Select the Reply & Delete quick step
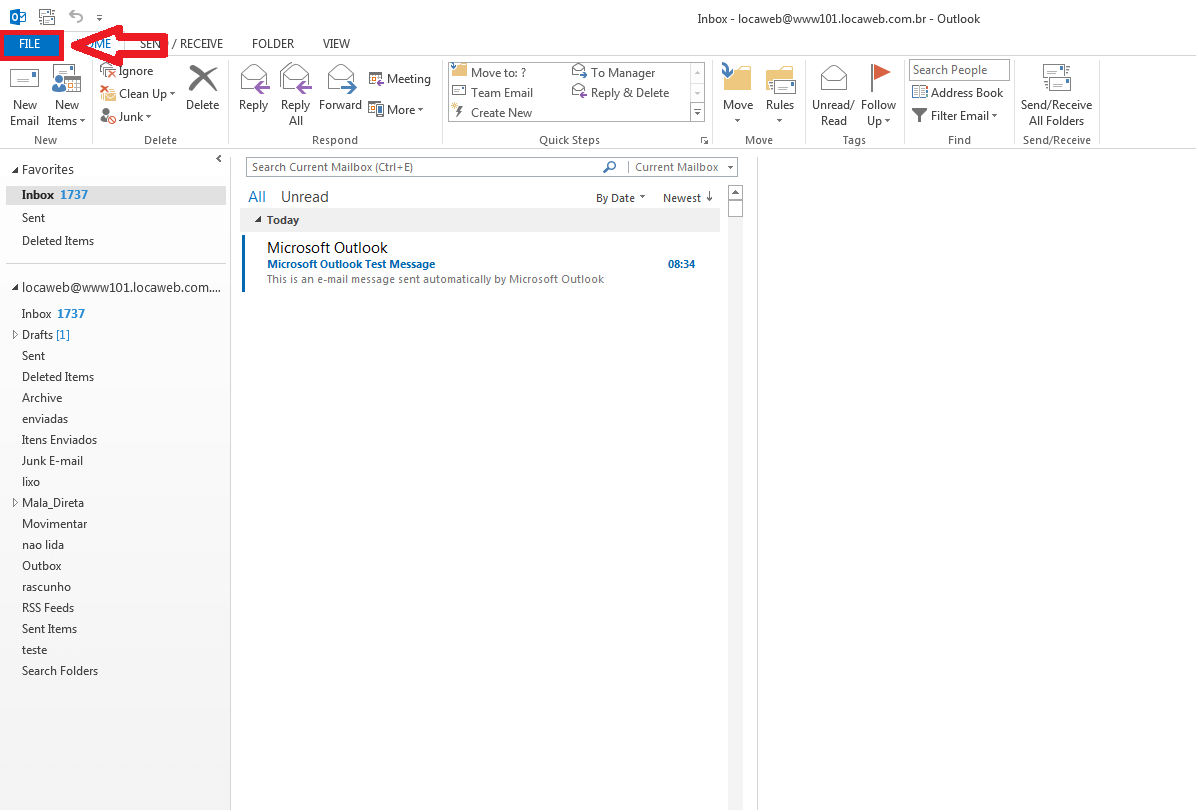The height and width of the screenshot is (812, 1198). pos(620,92)
